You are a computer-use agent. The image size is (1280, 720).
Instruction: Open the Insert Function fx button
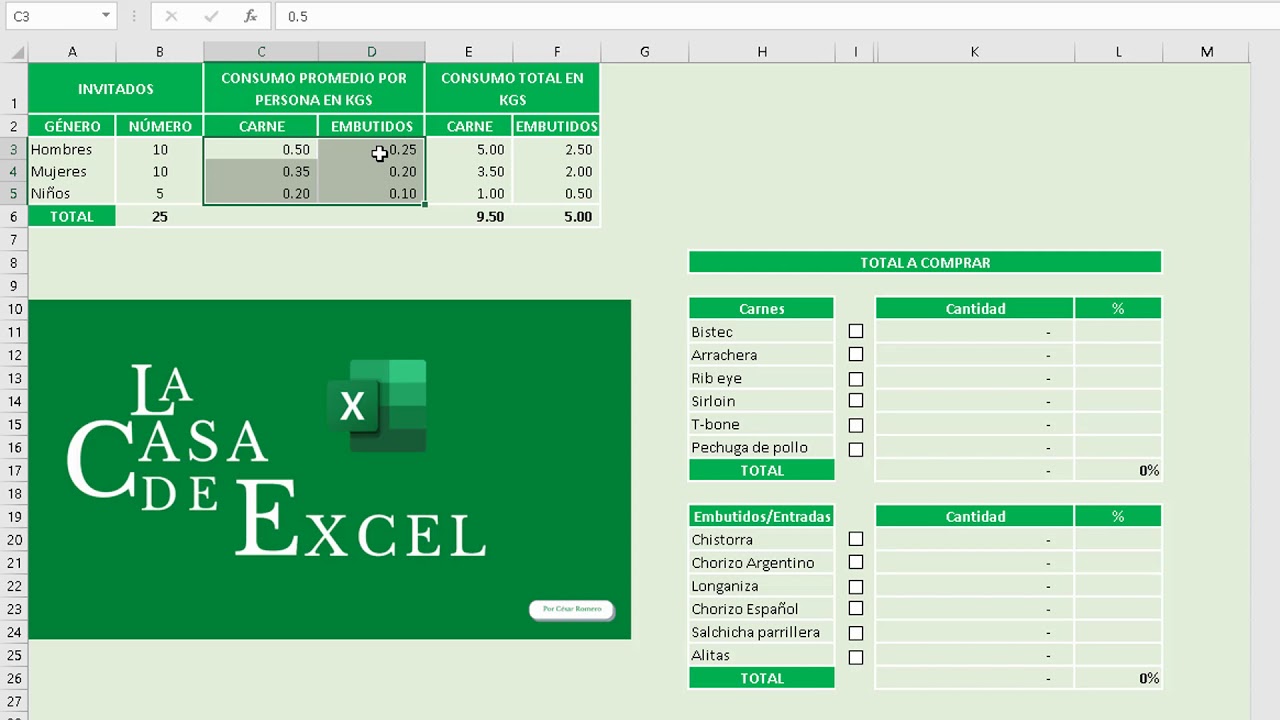coord(251,16)
